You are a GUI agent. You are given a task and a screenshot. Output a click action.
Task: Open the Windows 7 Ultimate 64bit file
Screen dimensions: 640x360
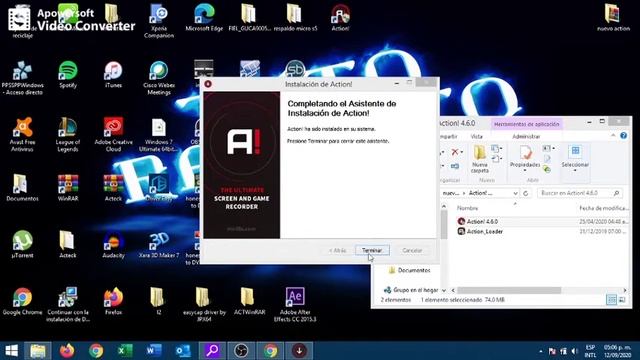159,135
